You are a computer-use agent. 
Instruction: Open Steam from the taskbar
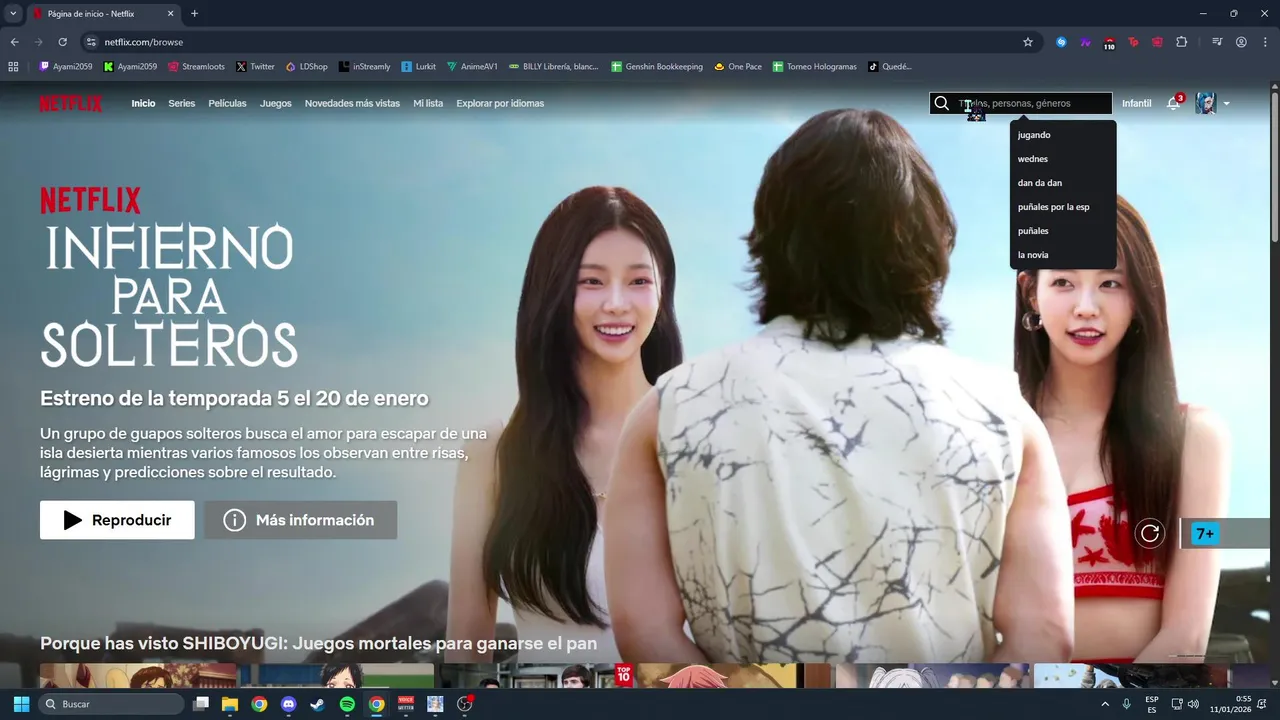pos(317,704)
